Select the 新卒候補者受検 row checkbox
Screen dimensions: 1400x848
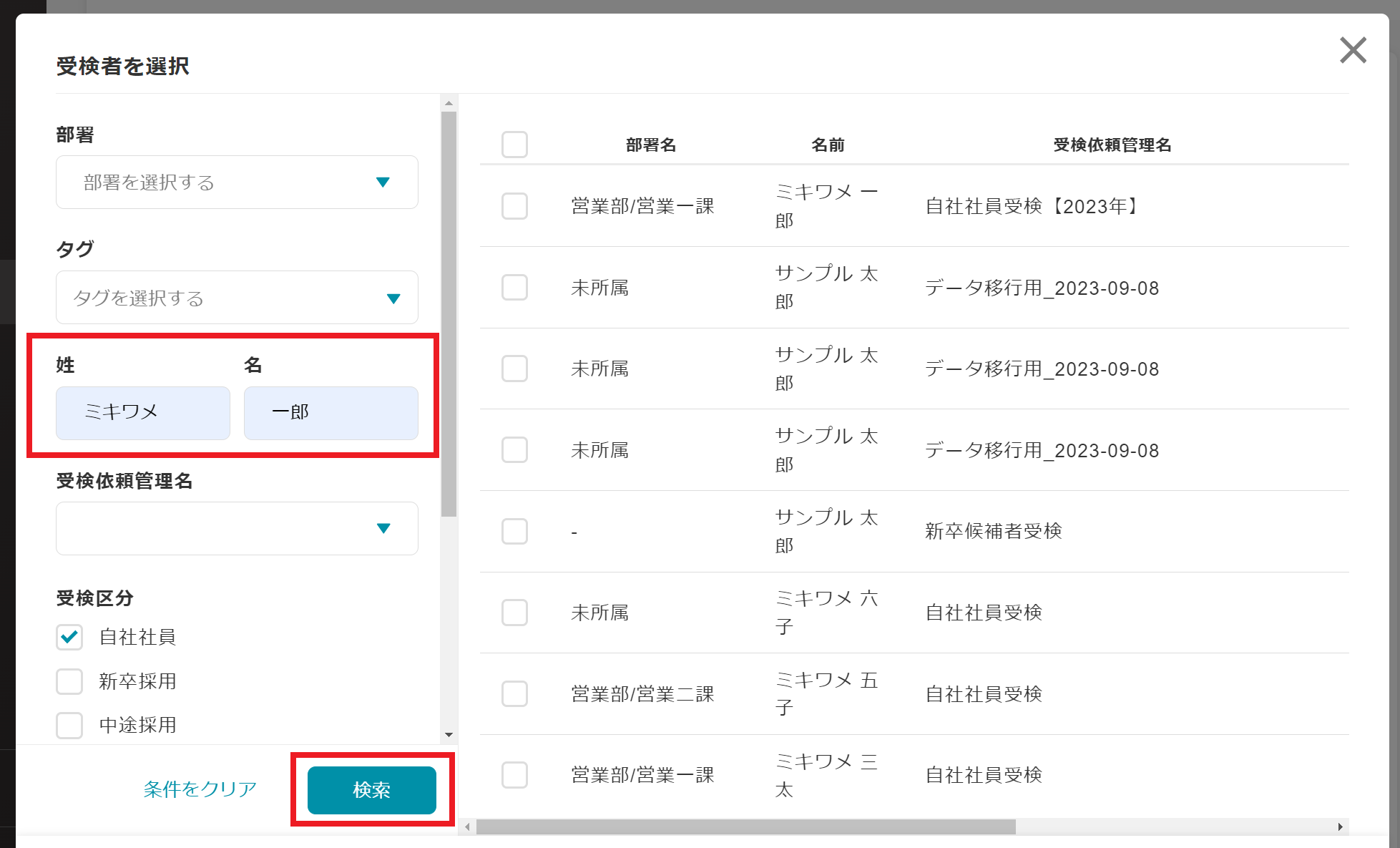[514, 531]
